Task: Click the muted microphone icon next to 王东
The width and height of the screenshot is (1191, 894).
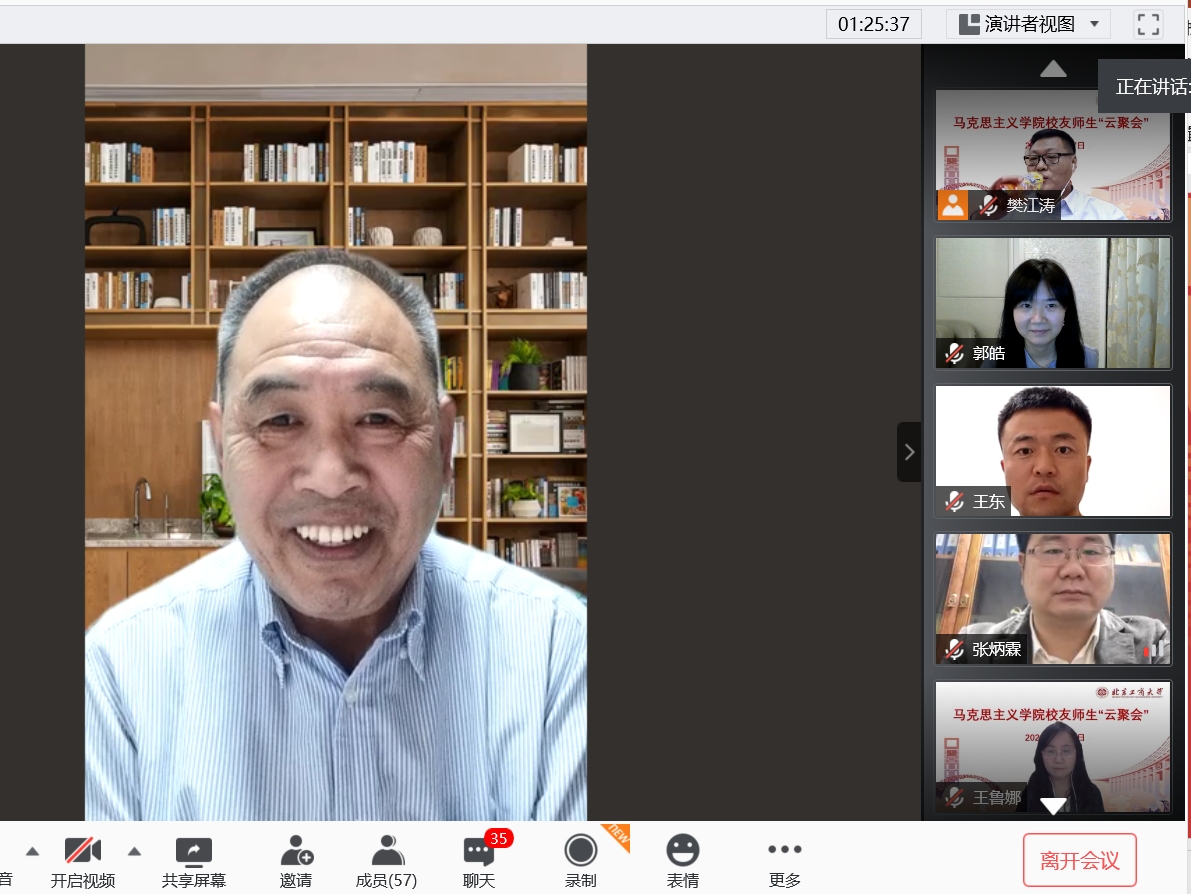Action: click(955, 501)
